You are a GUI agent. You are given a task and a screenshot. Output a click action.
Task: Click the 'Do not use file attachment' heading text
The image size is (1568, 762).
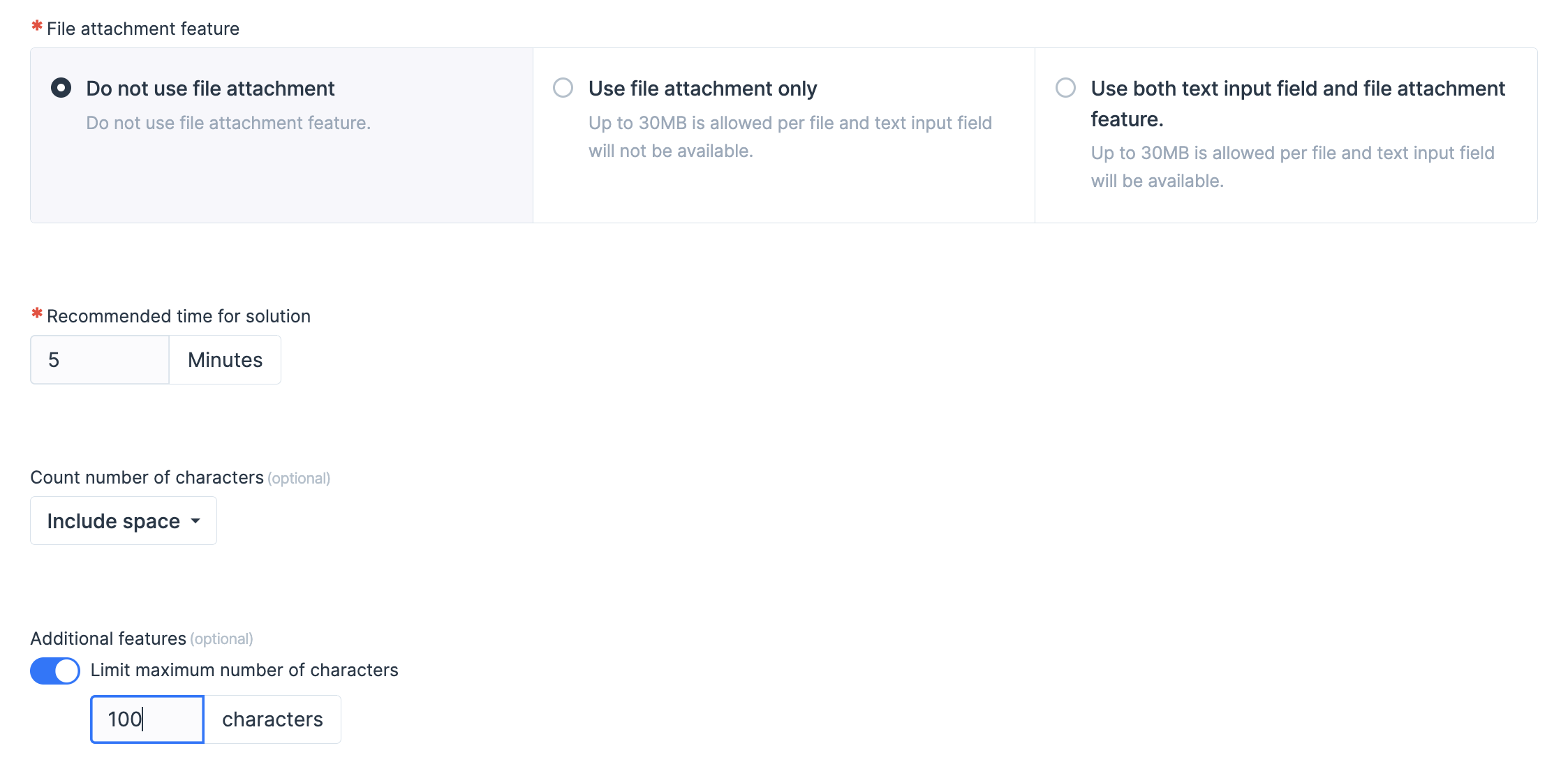[x=210, y=89]
